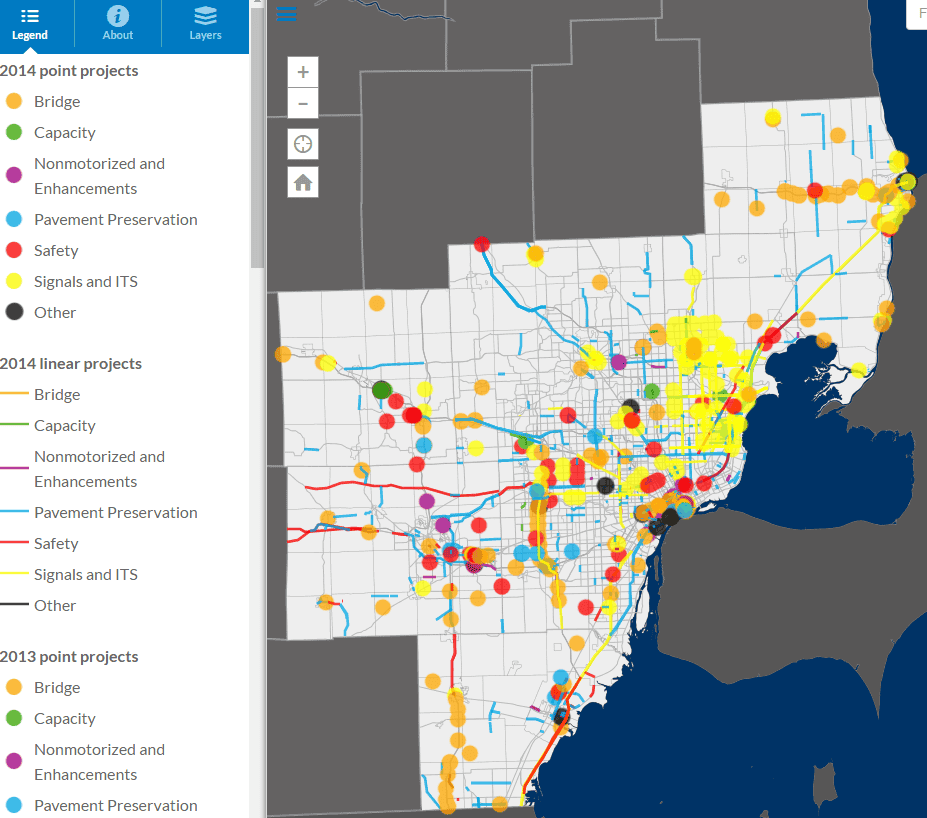Click the black Other legend marker
The width and height of the screenshot is (927, 818).
point(14,312)
